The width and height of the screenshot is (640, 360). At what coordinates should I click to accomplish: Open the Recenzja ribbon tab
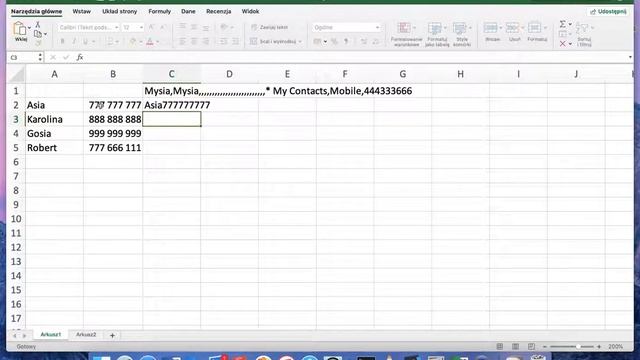(x=218, y=11)
